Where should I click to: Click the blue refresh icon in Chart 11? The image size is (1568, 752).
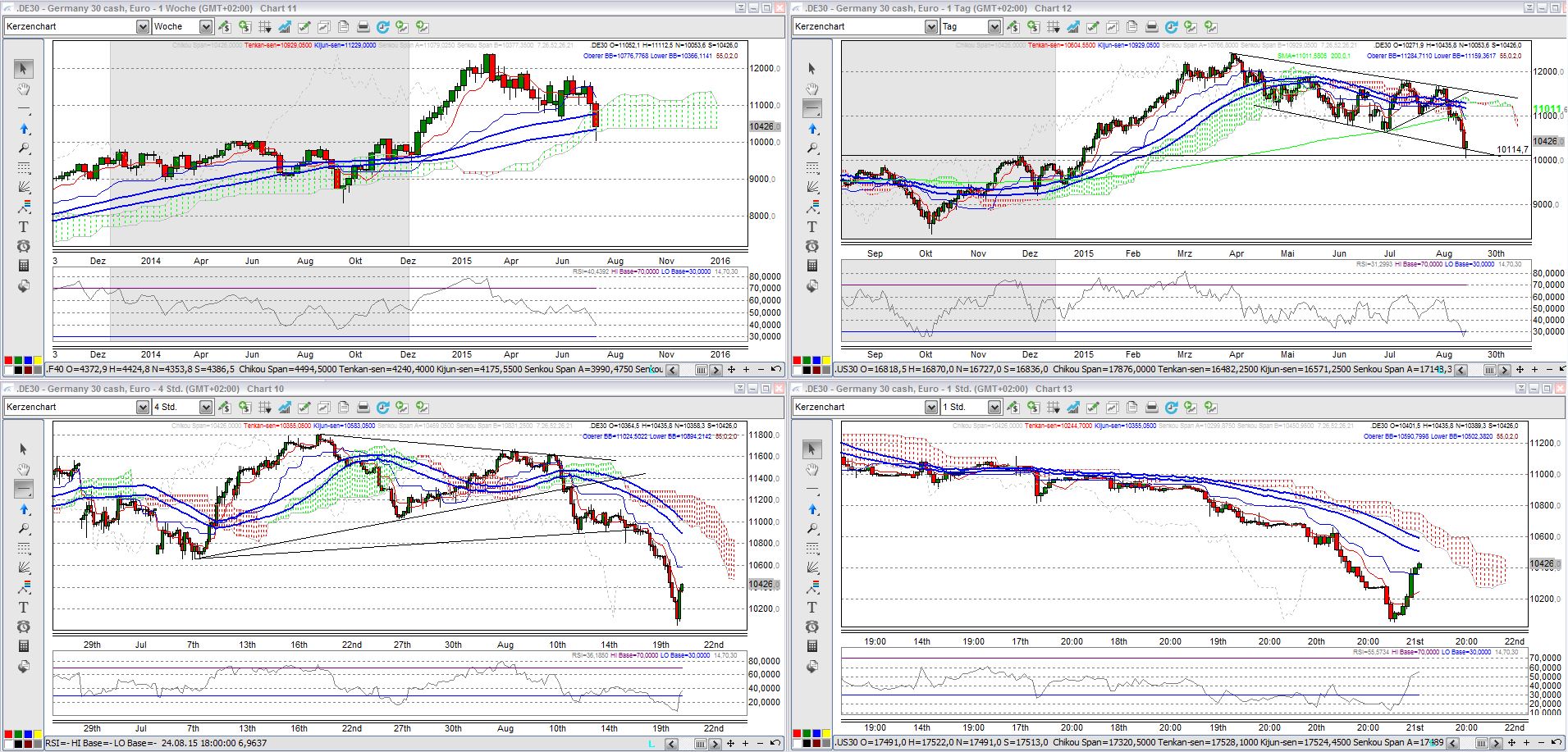point(382,27)
